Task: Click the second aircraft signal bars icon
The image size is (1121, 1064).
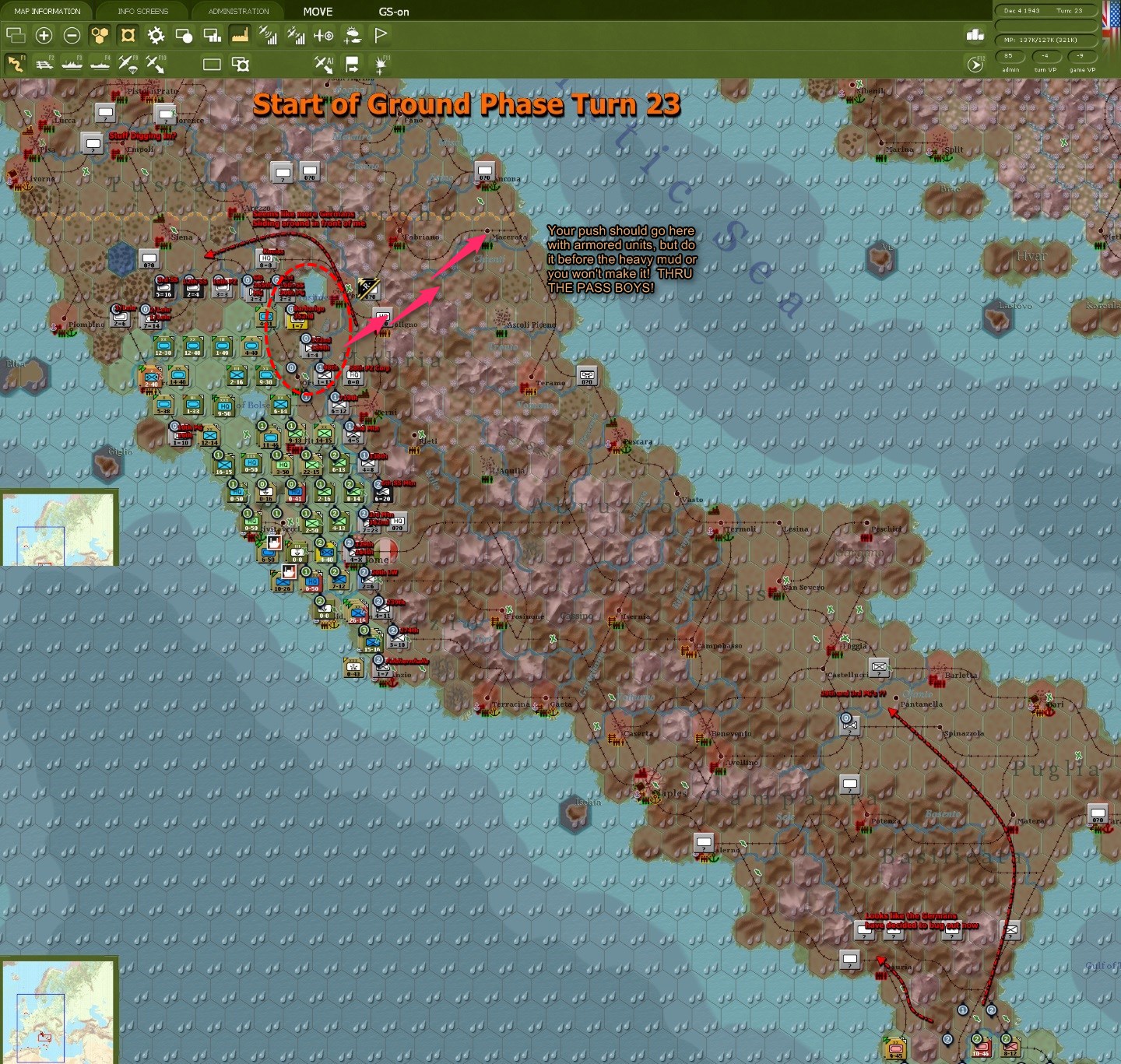Action: (x=296, y=35)
